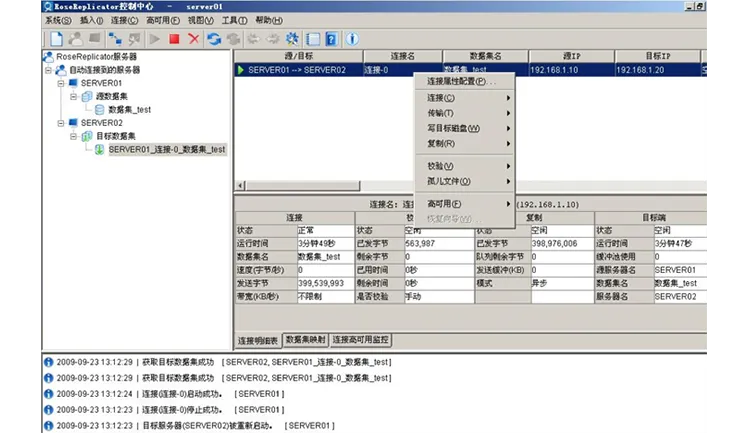
Task: Click the 398,976,006 value in 复制 section
Action: (562, 244)
